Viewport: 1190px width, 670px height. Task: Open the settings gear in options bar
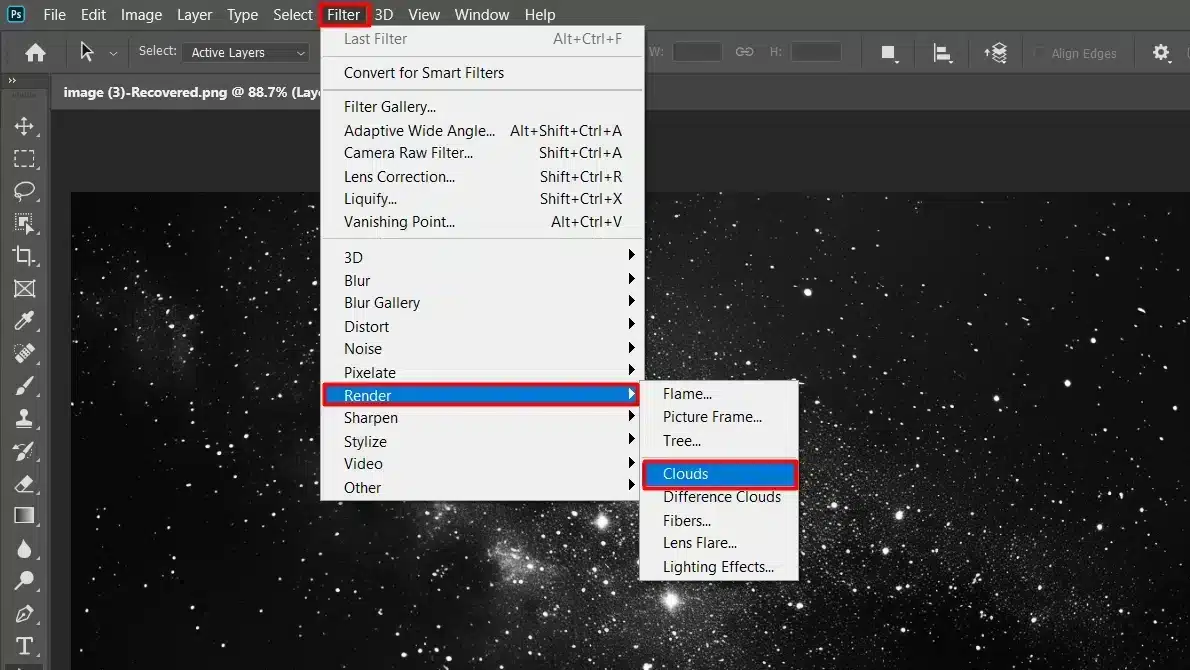pos(1161,52)
